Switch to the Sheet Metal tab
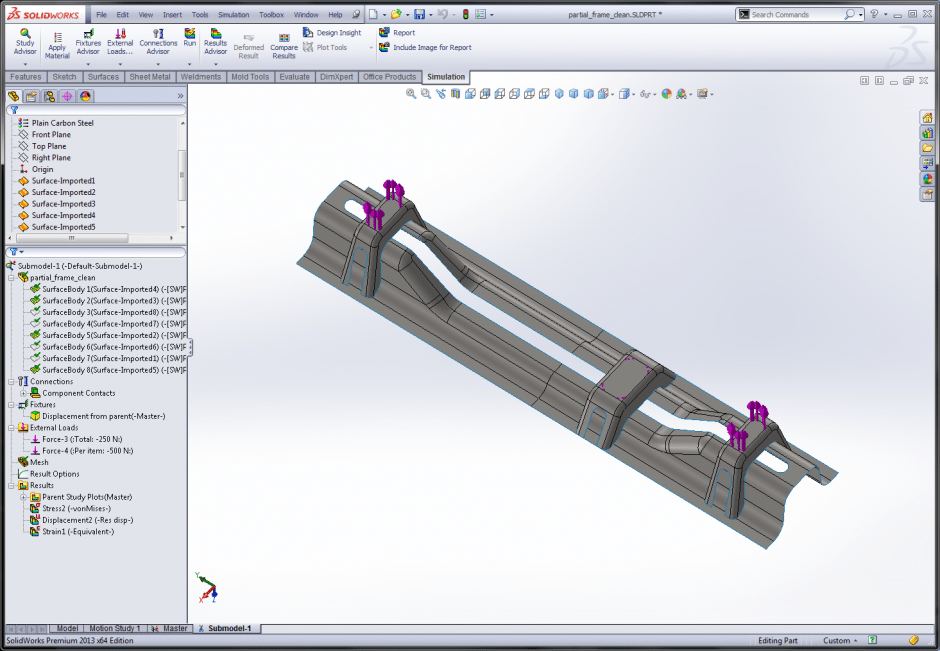 coord(150,77)
